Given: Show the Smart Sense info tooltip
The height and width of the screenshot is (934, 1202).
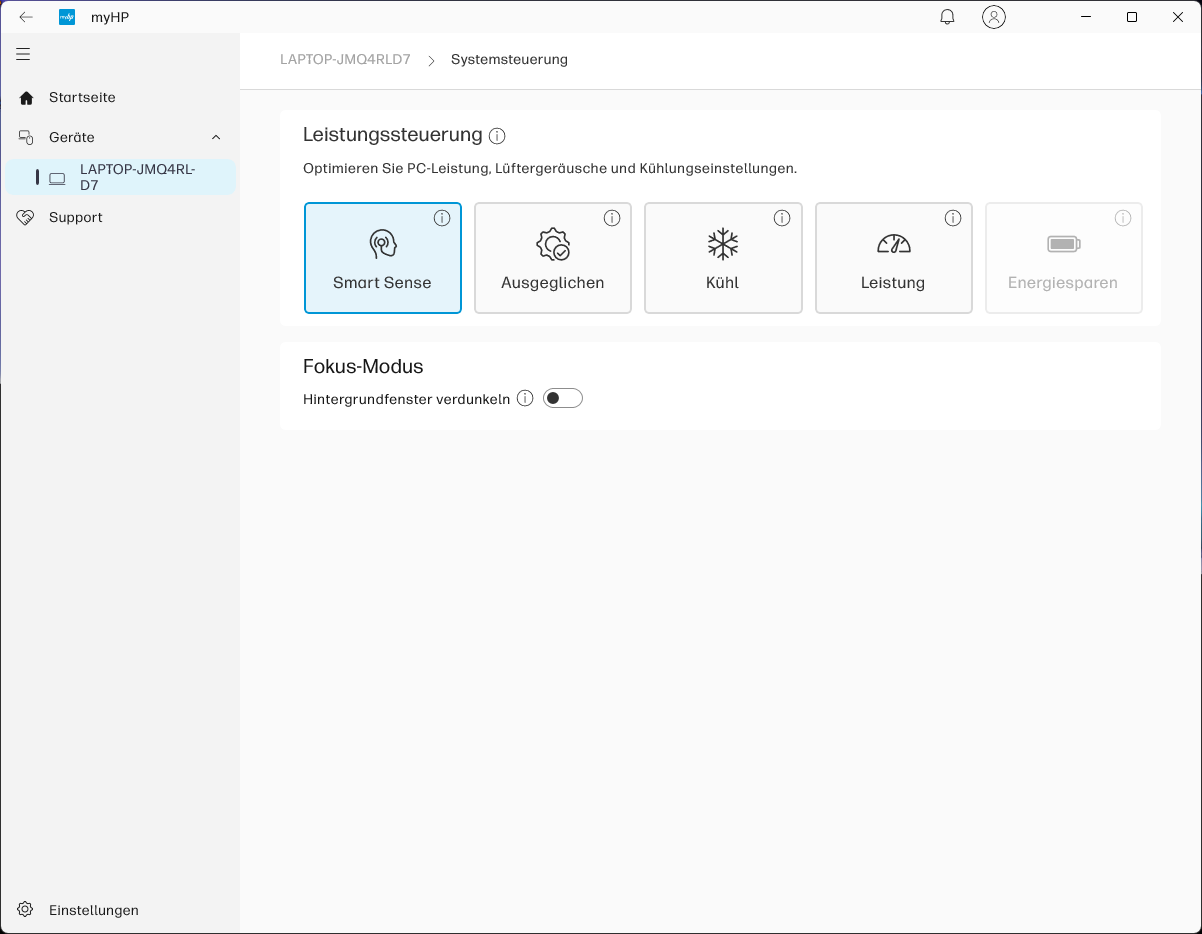Looking at the screenshot, I should pos(442,218).
